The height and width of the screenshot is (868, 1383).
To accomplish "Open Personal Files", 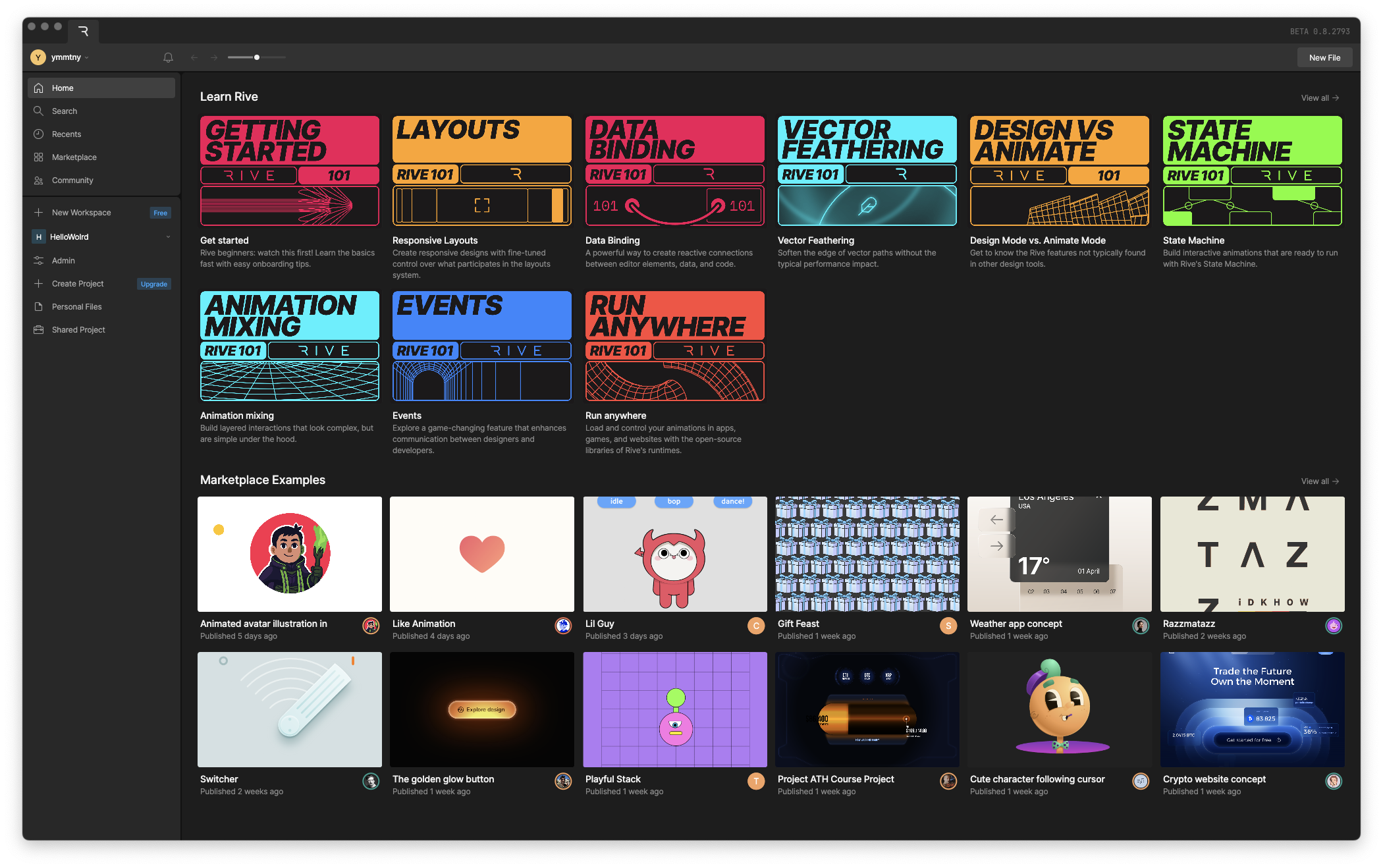I will [101, 306].
